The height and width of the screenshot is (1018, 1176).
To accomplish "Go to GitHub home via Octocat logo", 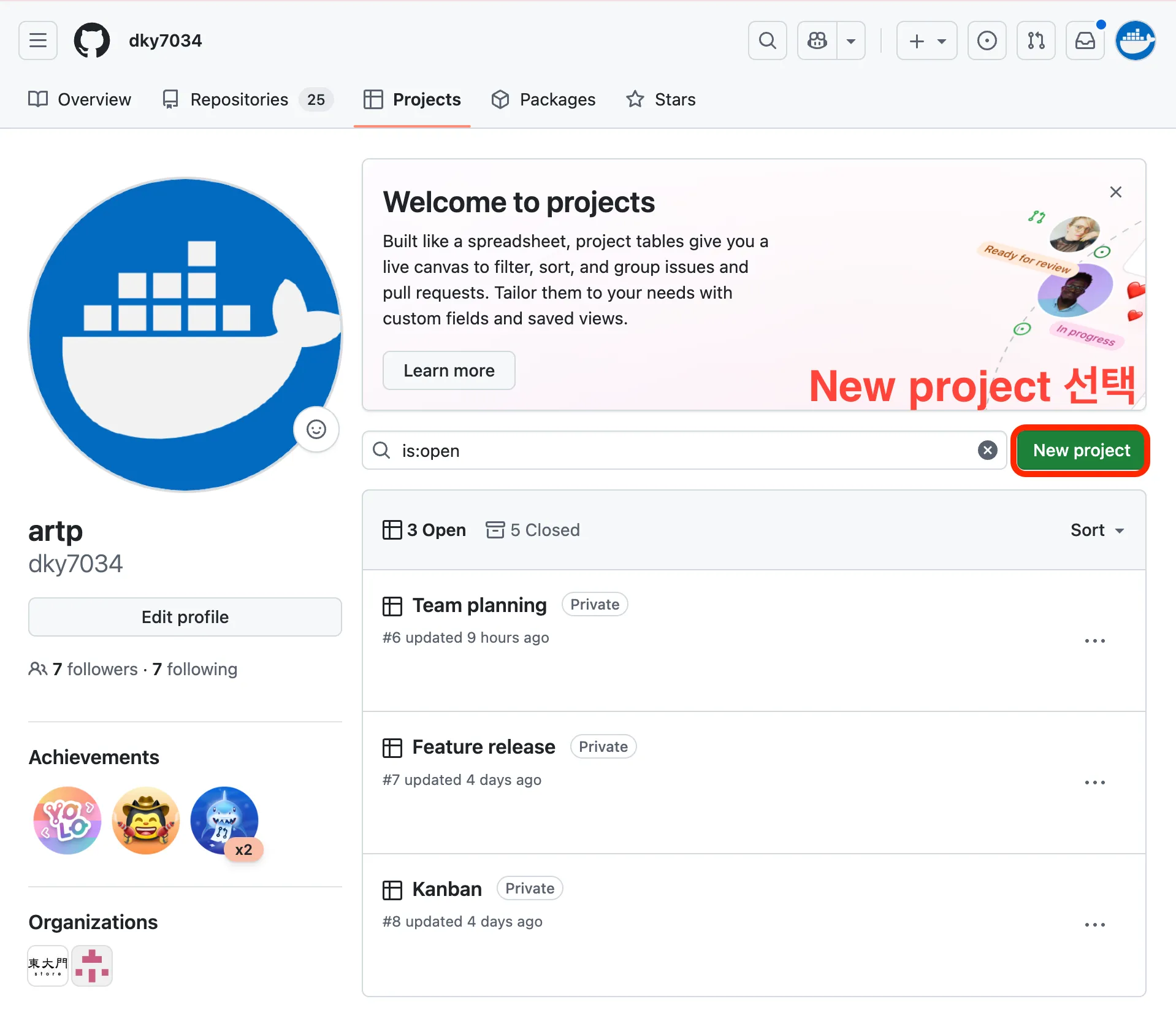I will click(92, 40).
